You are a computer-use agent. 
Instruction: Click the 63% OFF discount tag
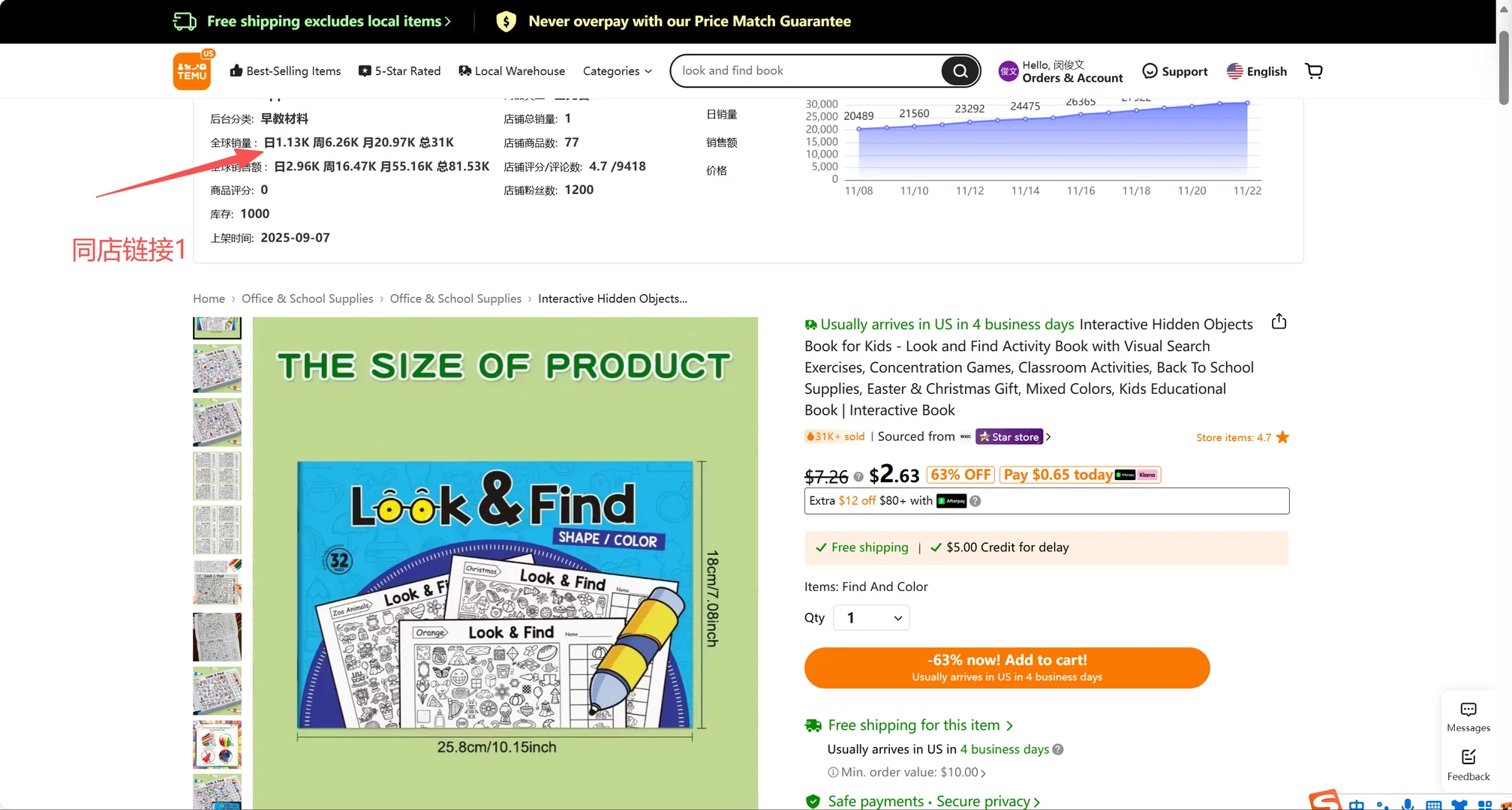960,475
